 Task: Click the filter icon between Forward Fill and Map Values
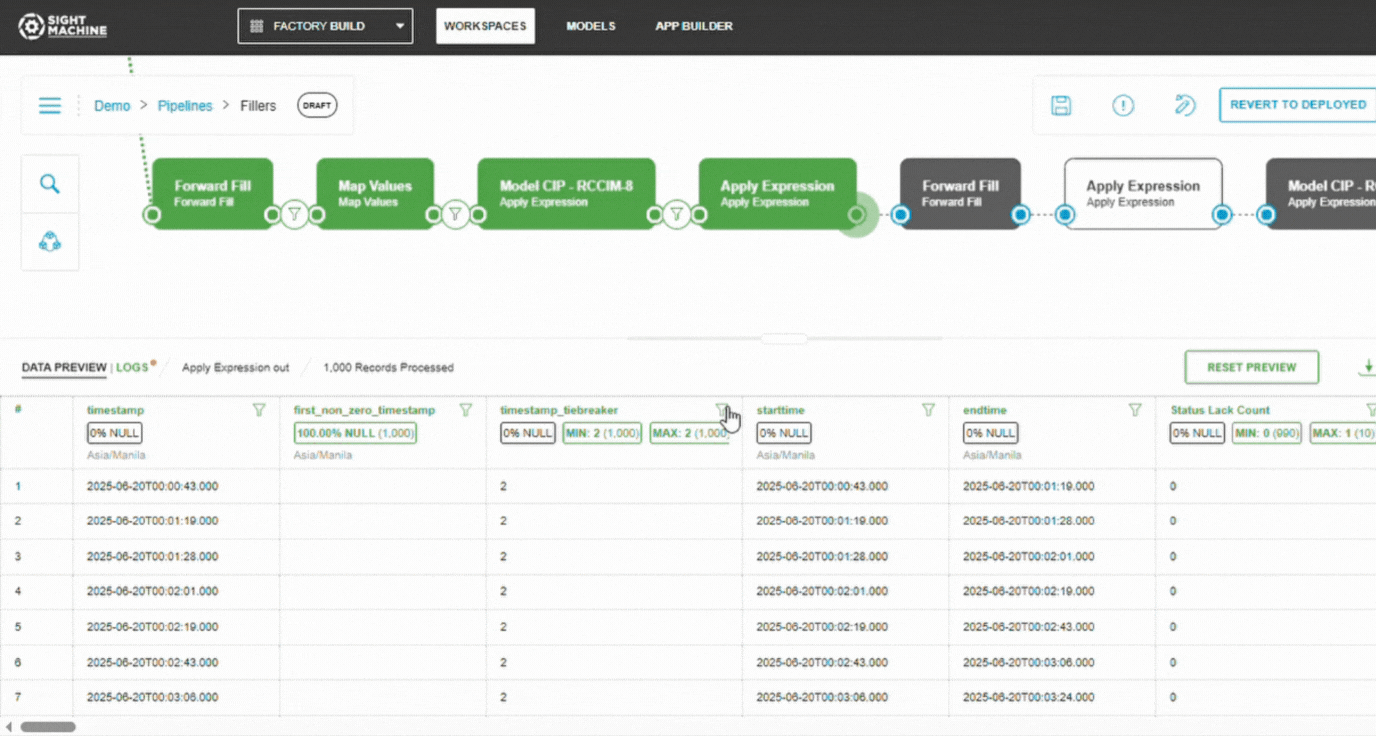click(294, 214)
